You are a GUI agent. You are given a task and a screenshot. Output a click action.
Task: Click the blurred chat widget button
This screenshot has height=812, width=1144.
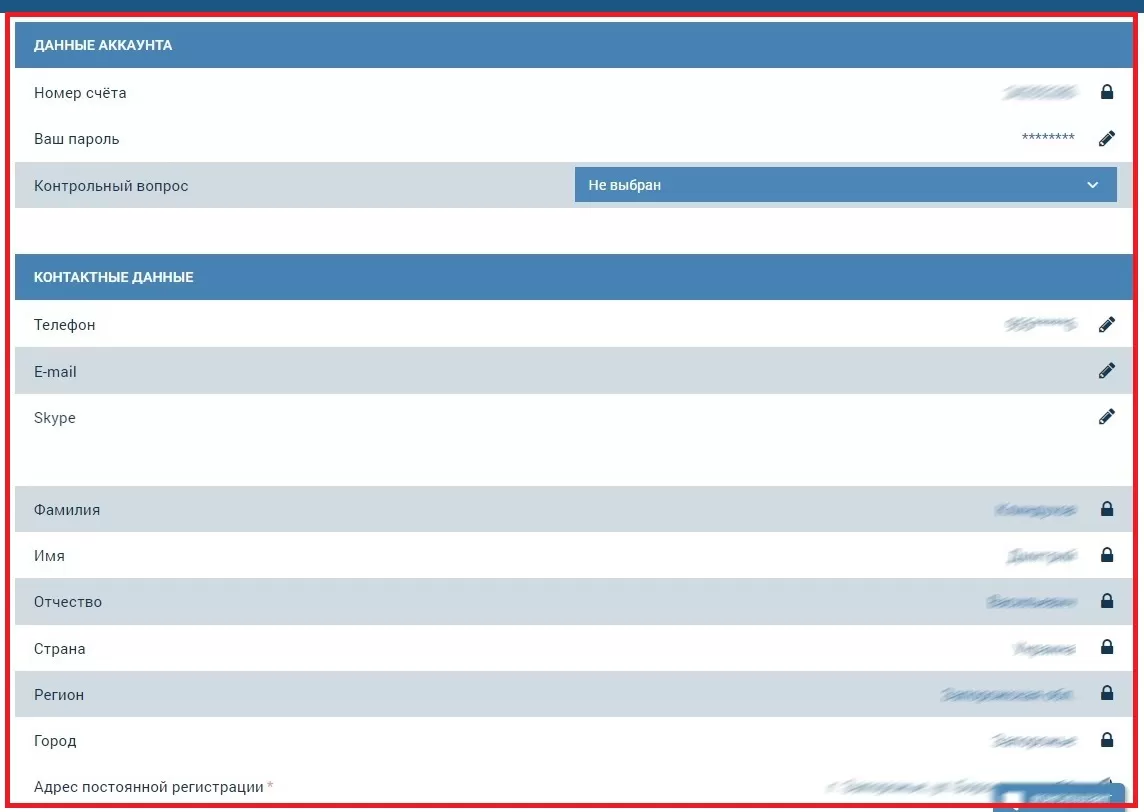coord(1060,797)
